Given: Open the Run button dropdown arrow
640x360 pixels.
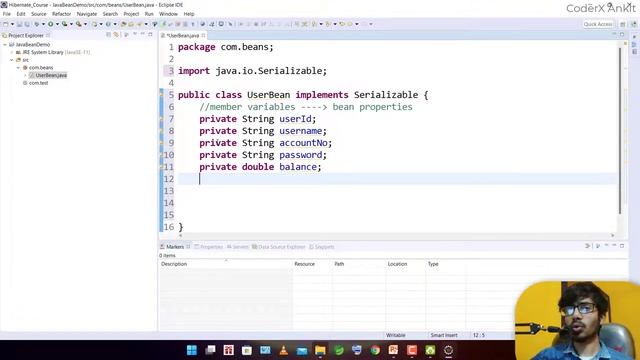Looking at the screenshot, I should pos(57,24).
